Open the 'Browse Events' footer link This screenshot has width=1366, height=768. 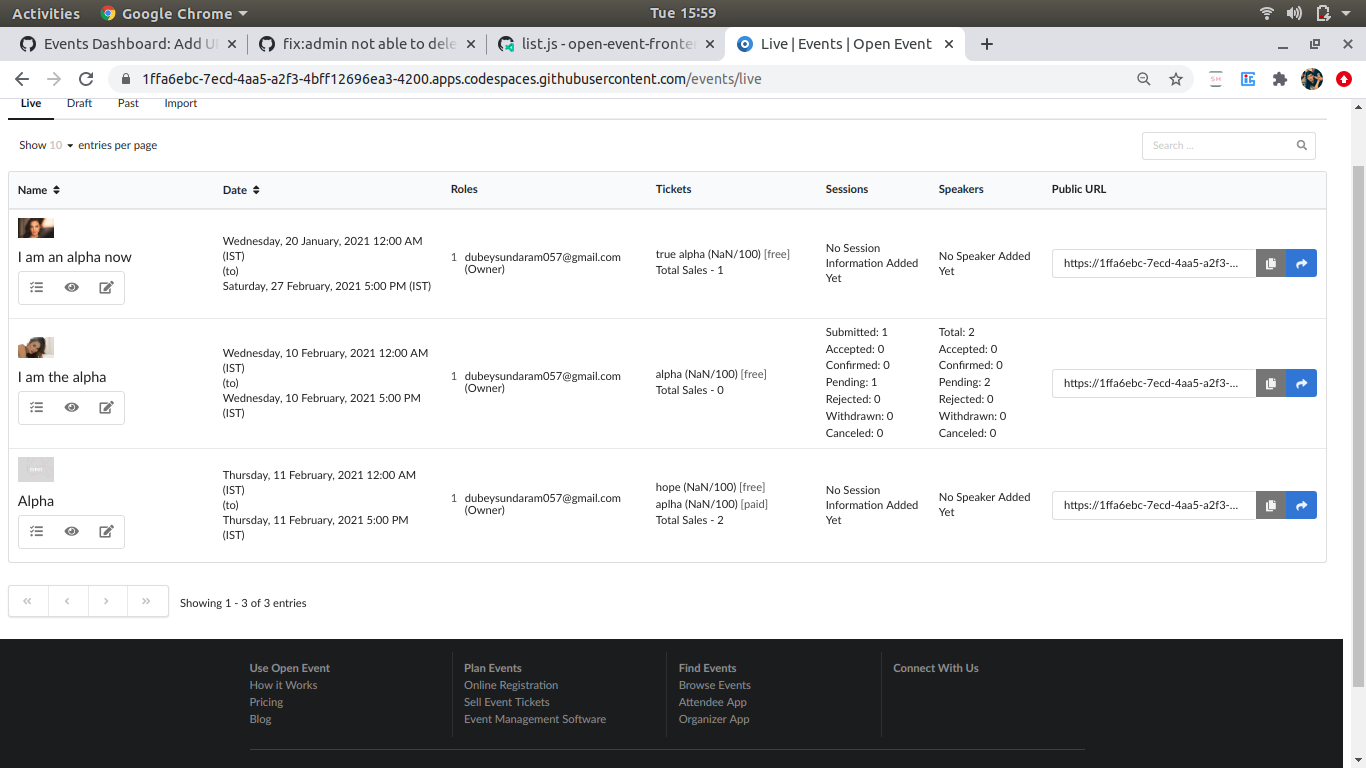click(x=714, y=685)
